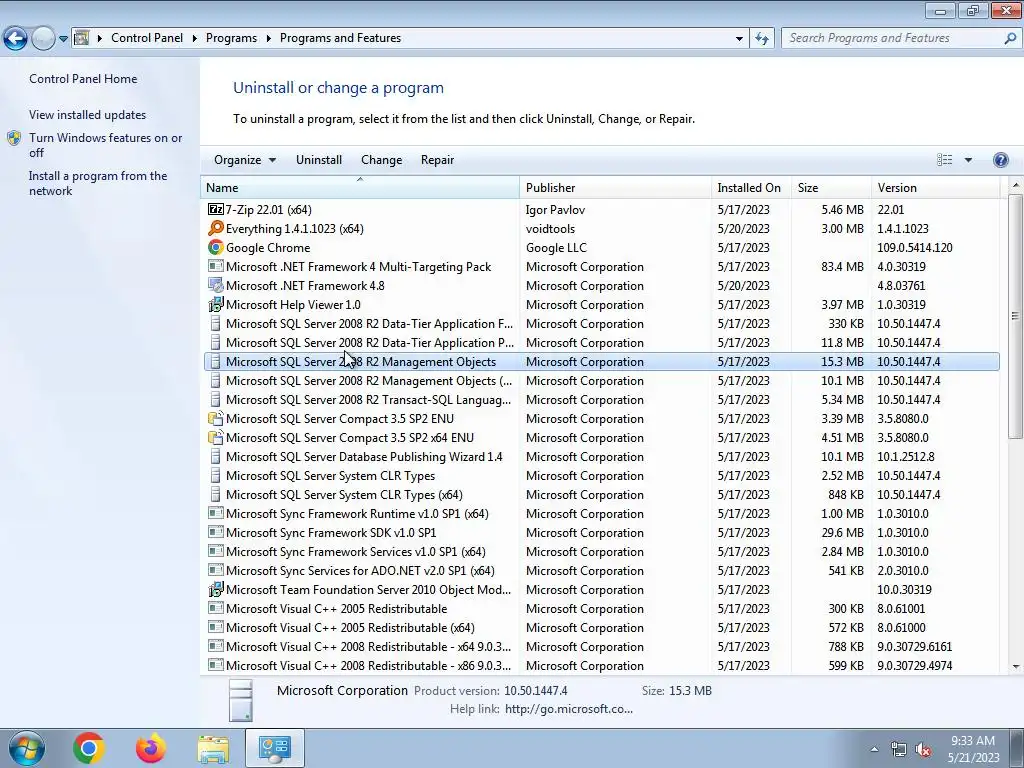Click the vertical scrollbar thumb
The image size is (1024, 768).
coord(1015,315)
